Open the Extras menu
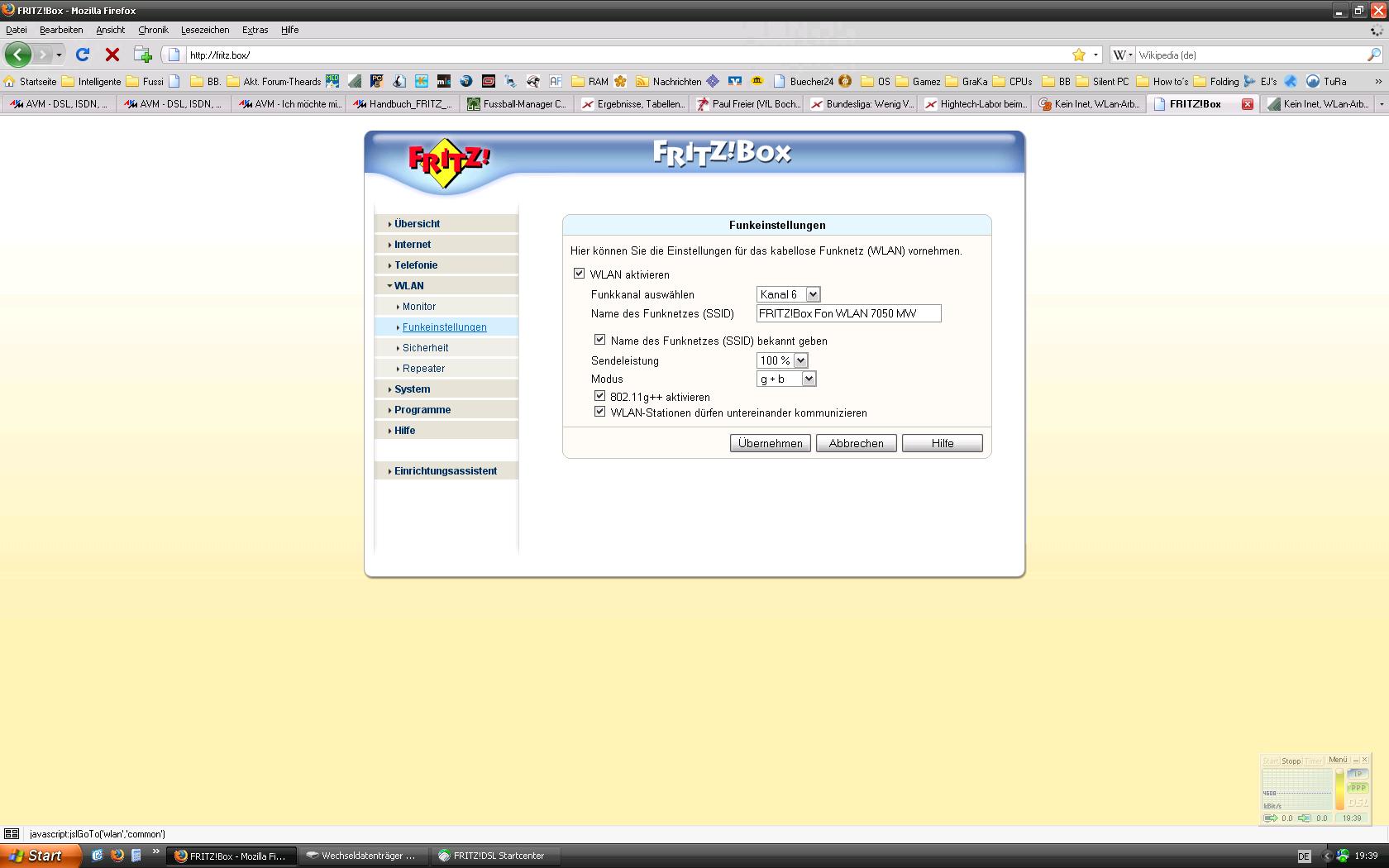Image resolution: width=1389 pixels, height=868 pixels. [255, 30]
